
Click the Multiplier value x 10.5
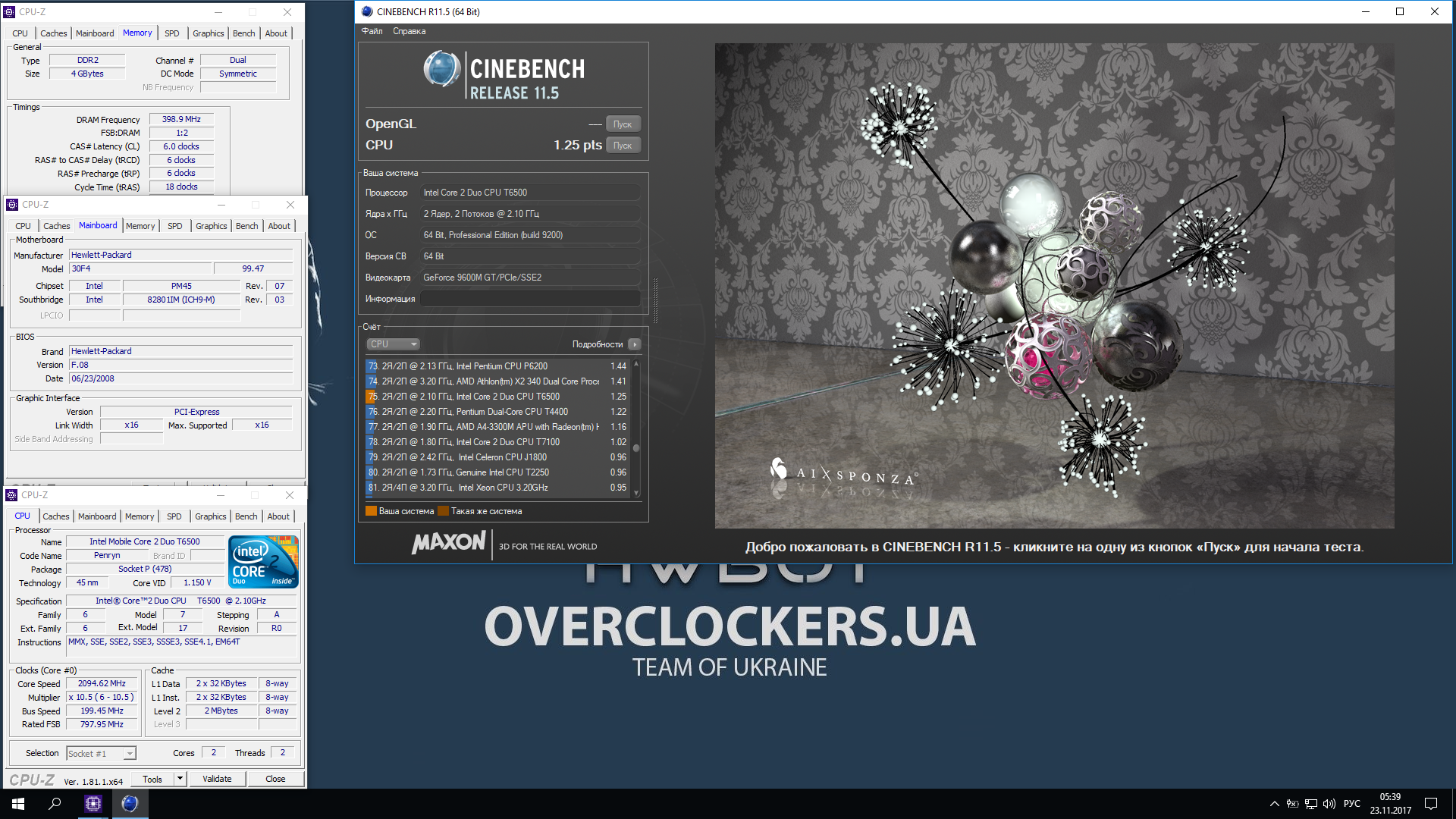tap(102, 698)
